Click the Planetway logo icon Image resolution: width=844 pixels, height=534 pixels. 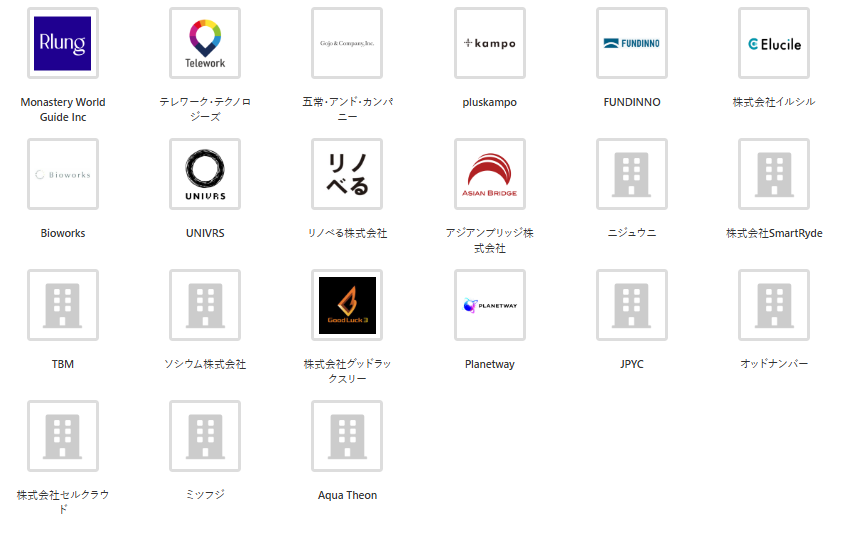coord(490,305)
